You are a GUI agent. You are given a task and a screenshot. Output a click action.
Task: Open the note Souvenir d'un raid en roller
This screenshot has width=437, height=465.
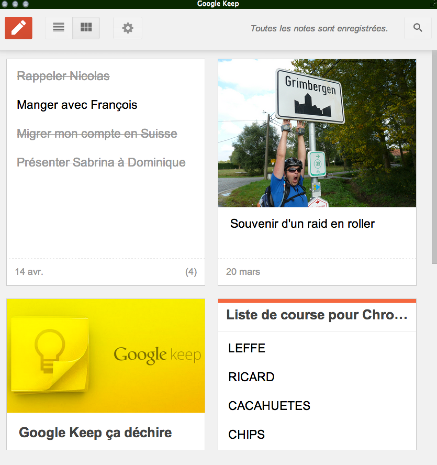[x=302, y=224]
